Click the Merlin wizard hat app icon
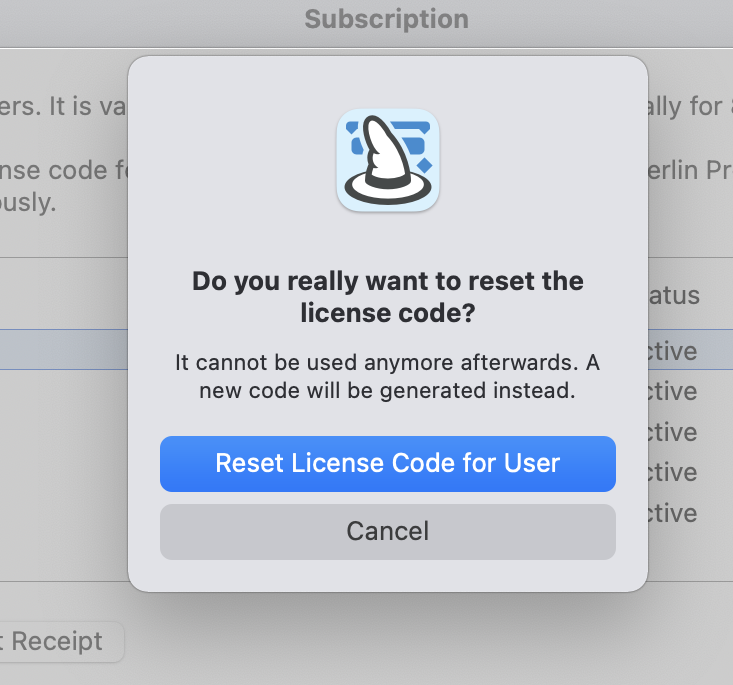 point(388,160)
